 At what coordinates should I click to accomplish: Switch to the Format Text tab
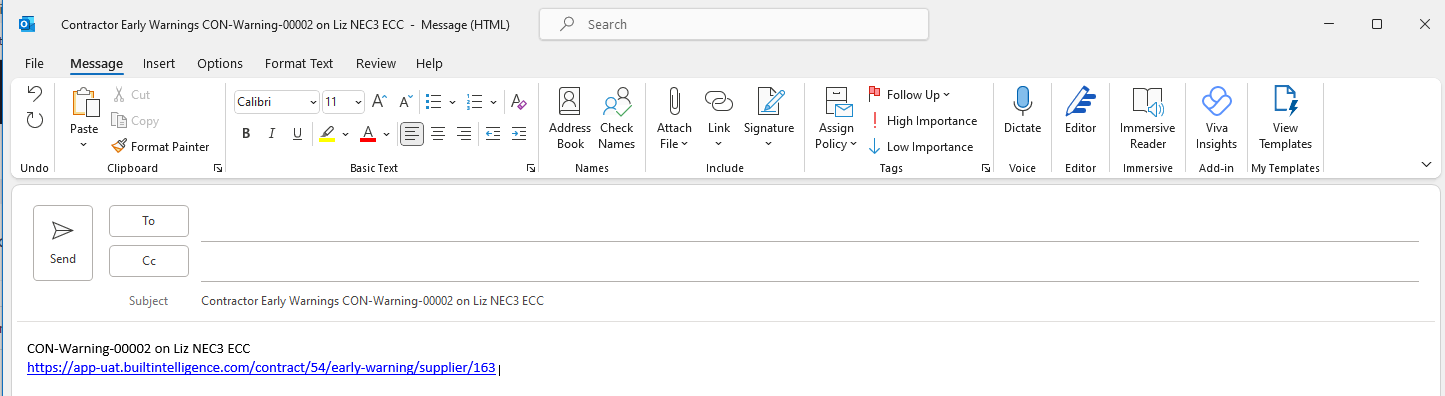coord(299,63)
